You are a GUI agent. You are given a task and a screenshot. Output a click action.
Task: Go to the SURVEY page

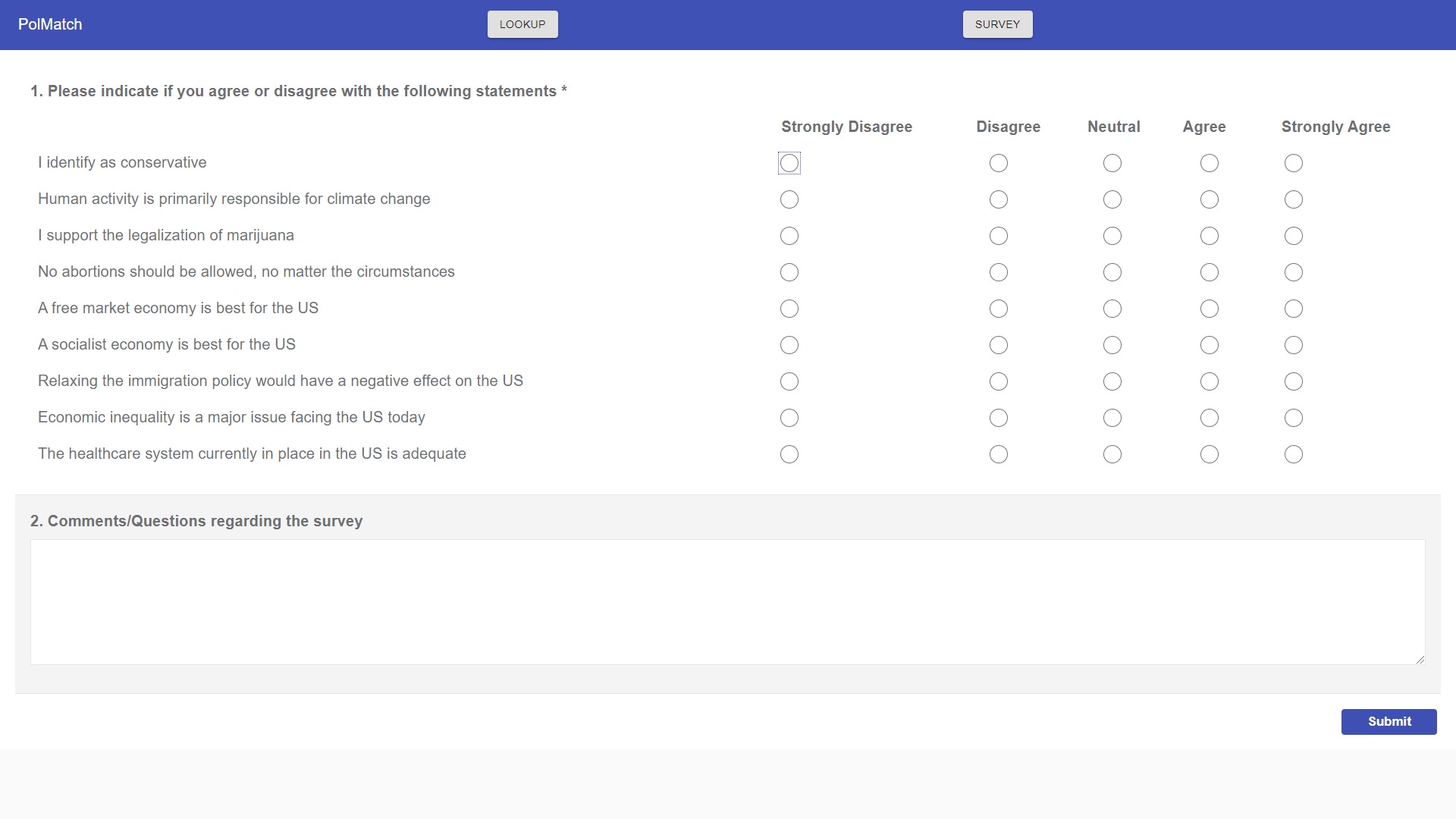click(x=997, y=24)
